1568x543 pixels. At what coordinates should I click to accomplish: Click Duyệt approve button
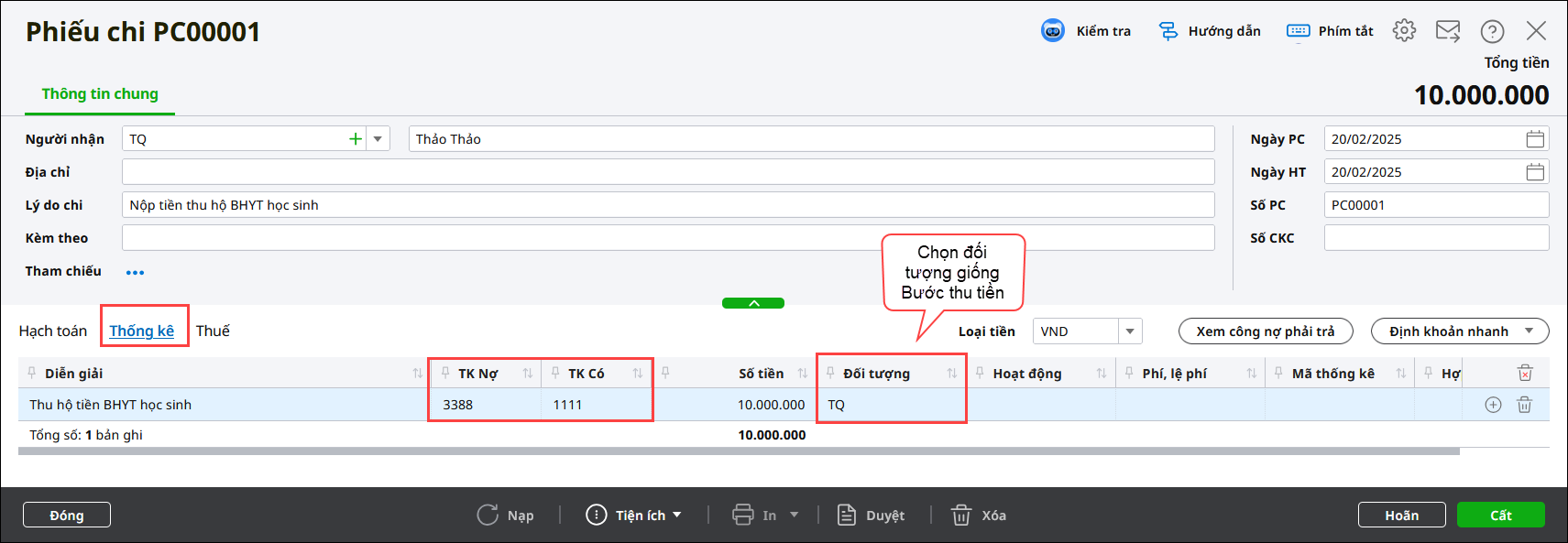(872, 515)
